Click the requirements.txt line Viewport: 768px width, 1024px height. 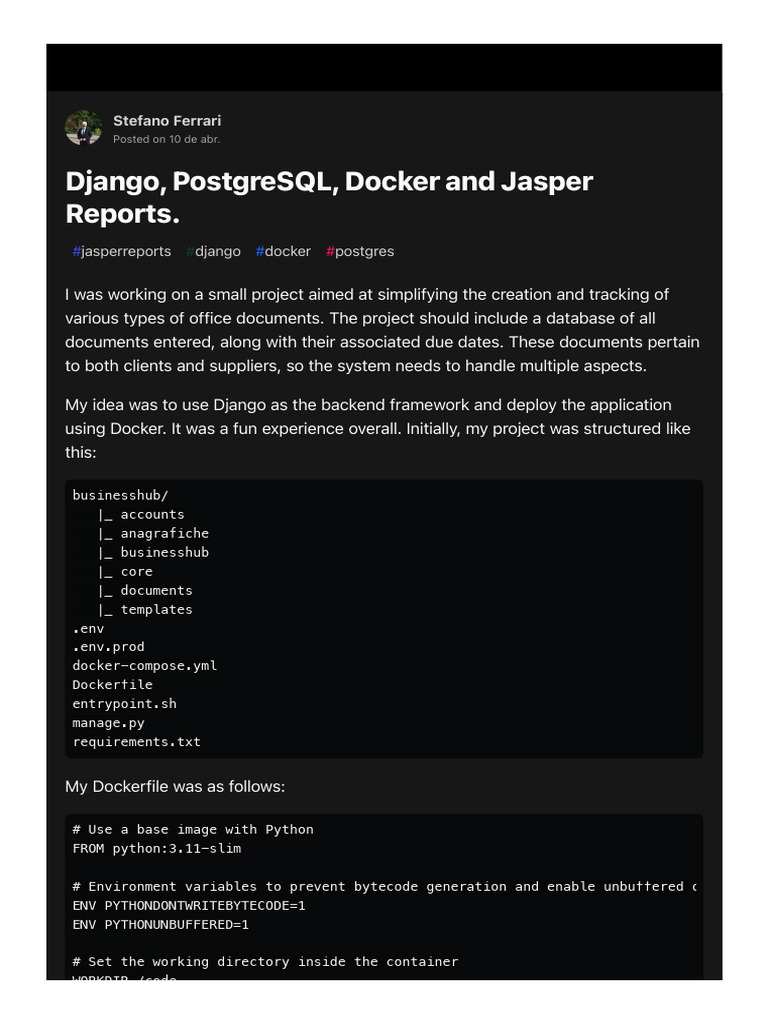136,742
